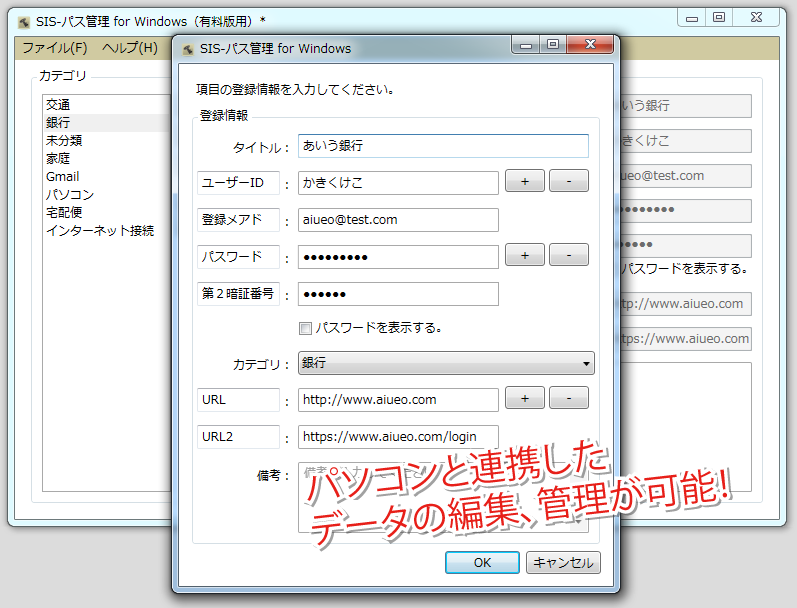This screenshot has width=797, height=608.
Task: Click the 登録メアド label field
Action: [x=238, y=220]
